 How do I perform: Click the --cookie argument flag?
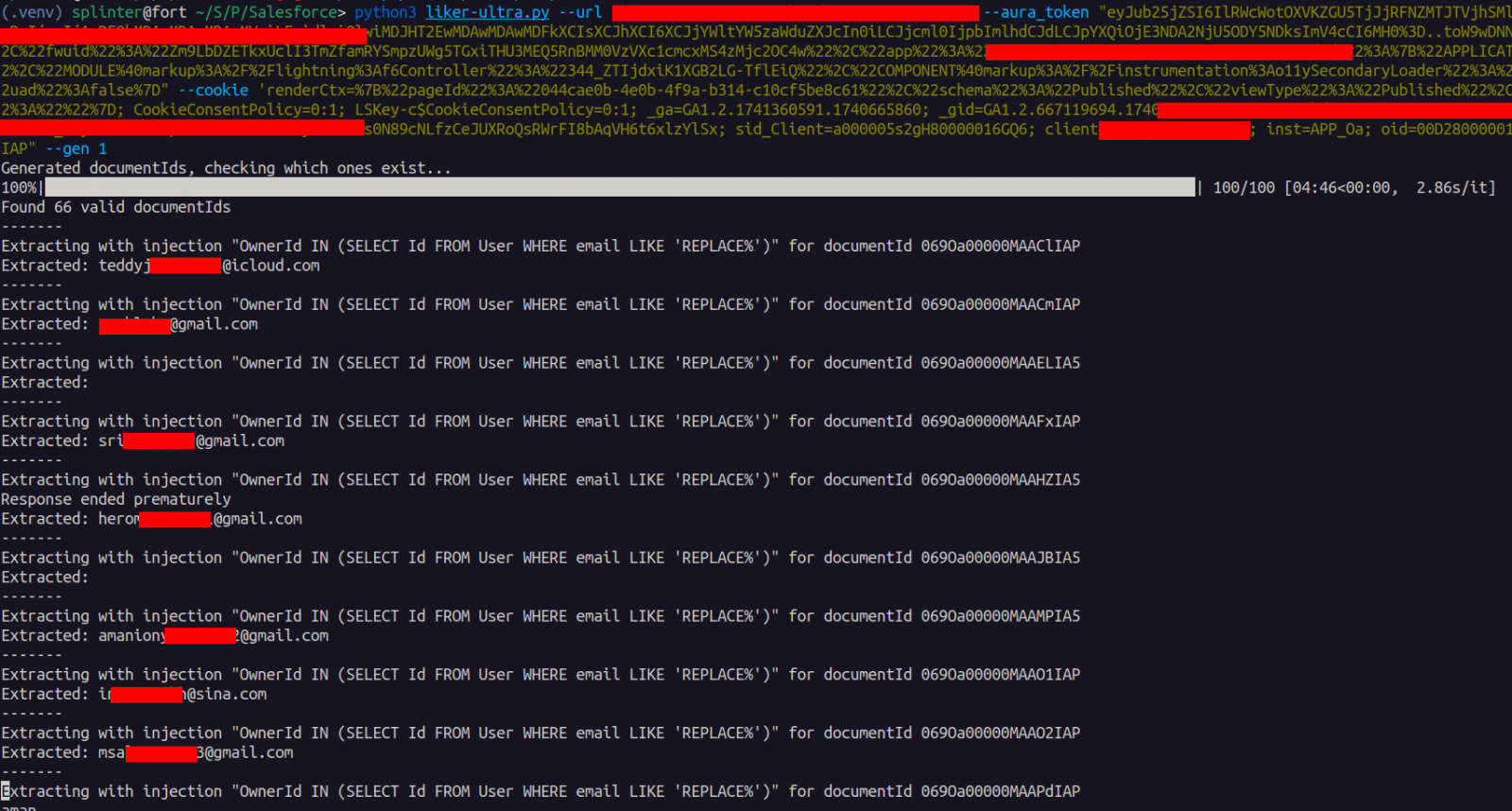coord(214,90)
